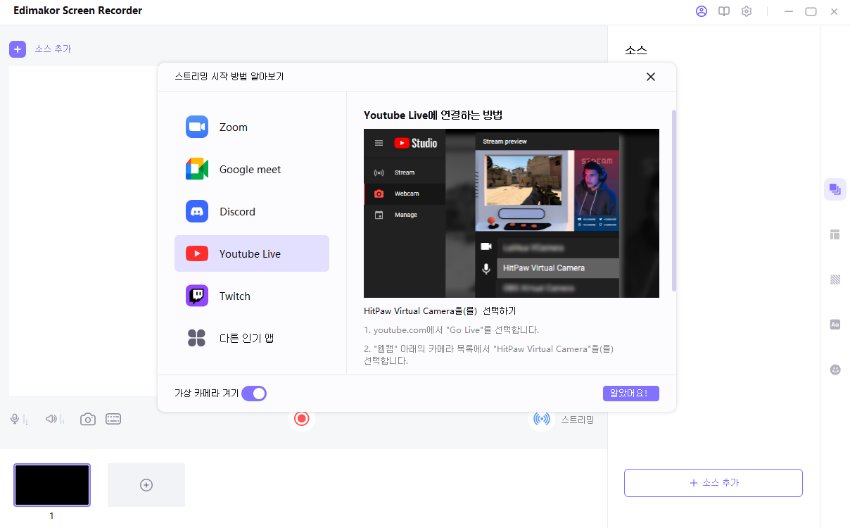Click the Youtube Live에 연결하는 방법 heading
Image resolution: width=850 pixels, height=528 pixels.
coord(433,115)
